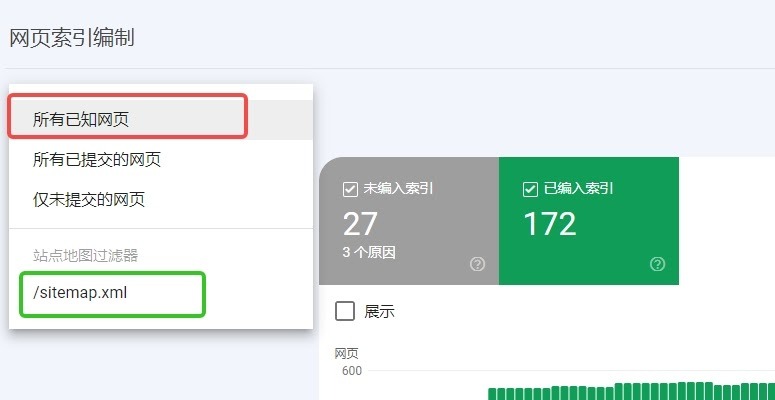
Task: Enable the 展示 checkbox
Action: click(x=345, y=311)
